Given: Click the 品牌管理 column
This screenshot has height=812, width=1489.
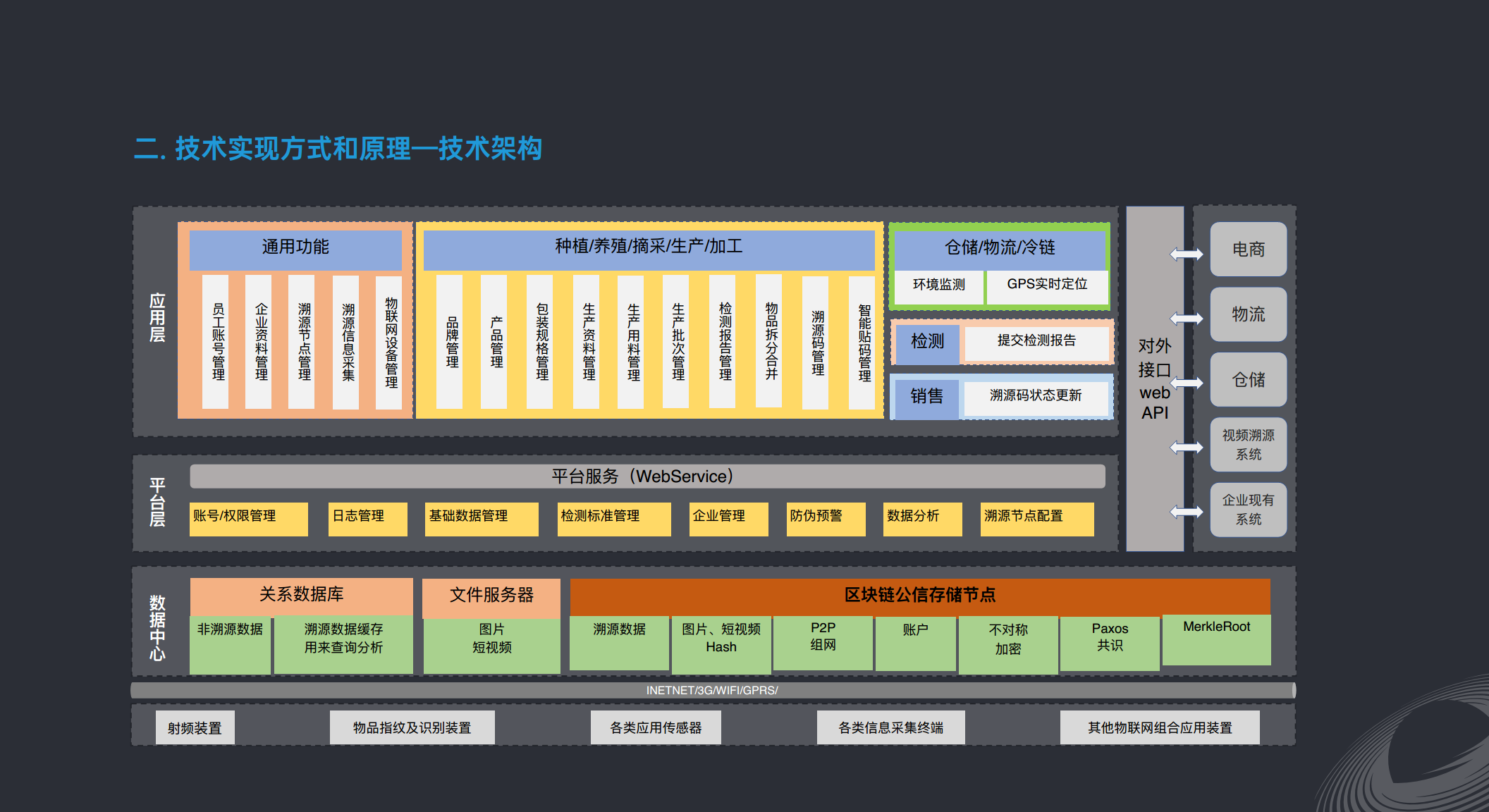Looking at the screenshot, I should [449, 342].
